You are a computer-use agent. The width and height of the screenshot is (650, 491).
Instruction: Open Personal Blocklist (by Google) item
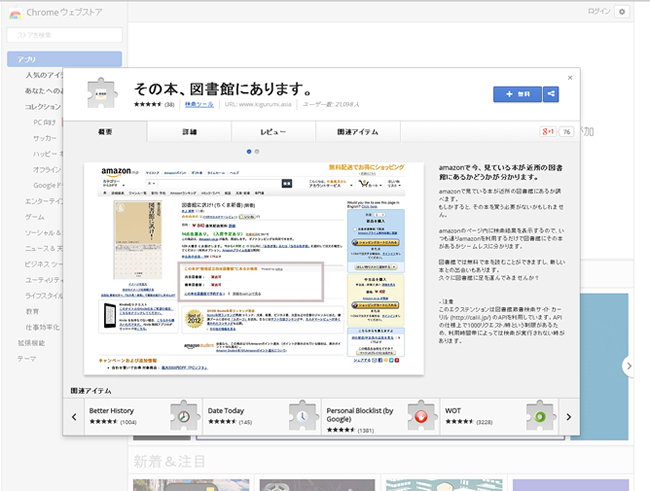(380, 417)
